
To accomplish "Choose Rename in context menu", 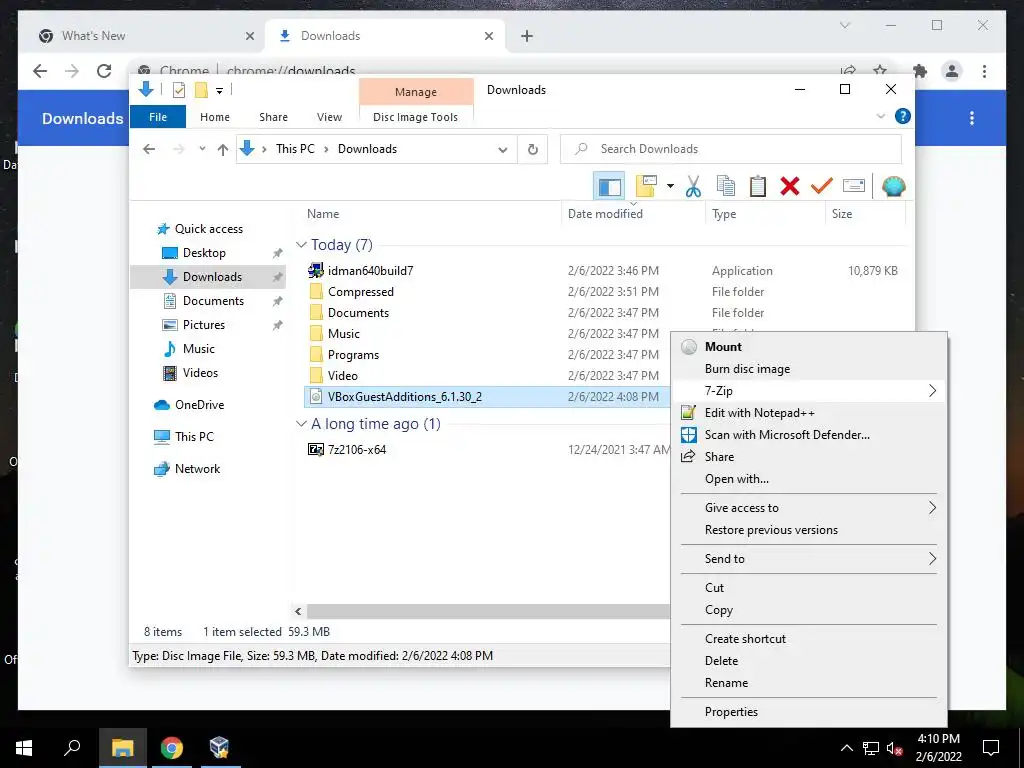I will point(808,683).
